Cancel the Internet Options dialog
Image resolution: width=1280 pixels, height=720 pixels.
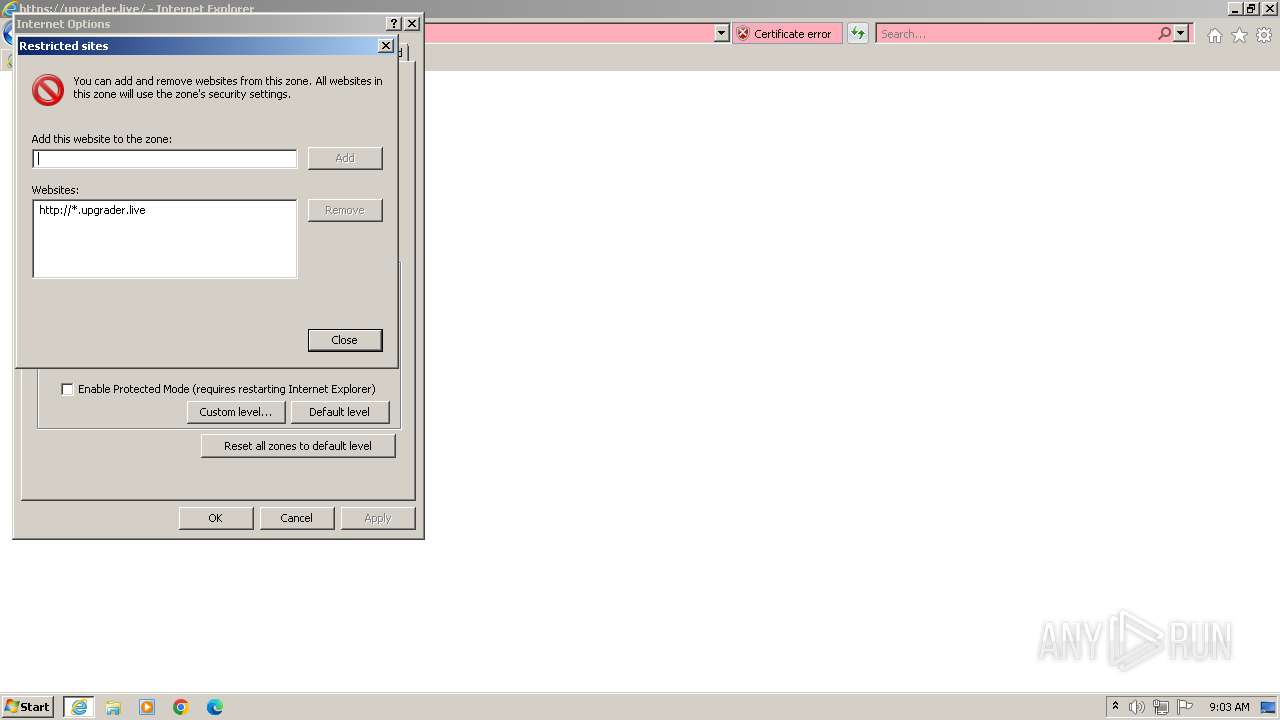pos(296,518)
